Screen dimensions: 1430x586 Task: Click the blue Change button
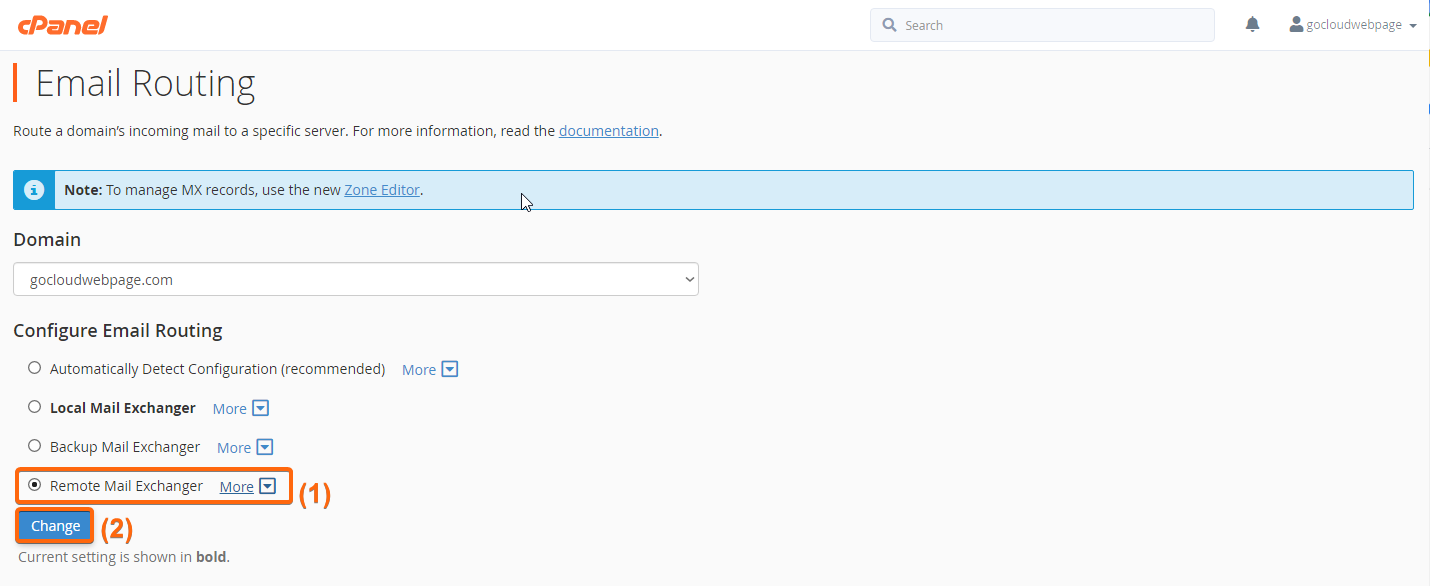(x=55, y=526)
